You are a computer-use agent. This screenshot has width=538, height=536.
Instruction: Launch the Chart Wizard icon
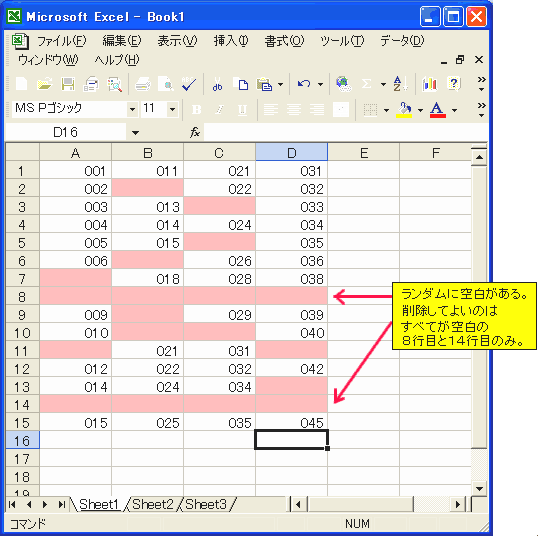[430, 84]
